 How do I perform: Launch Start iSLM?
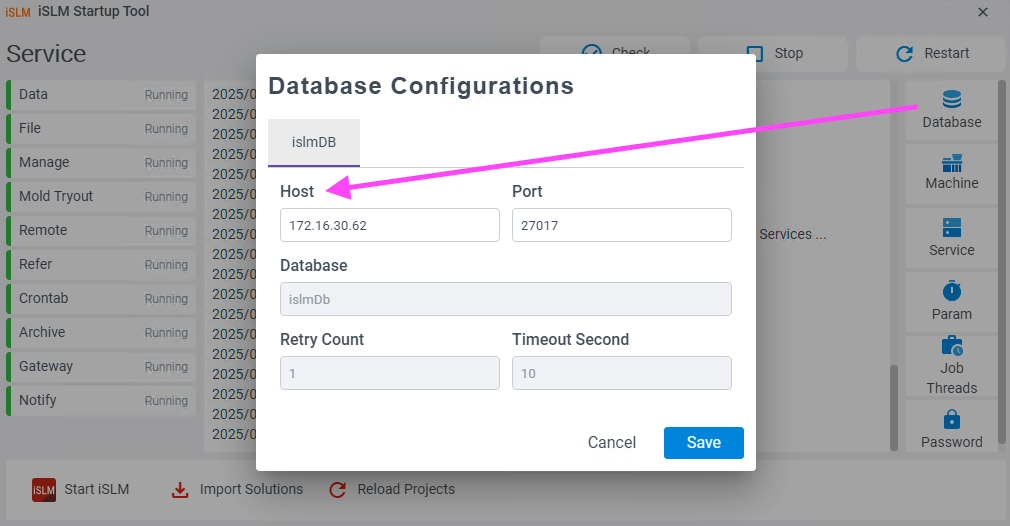coord(81,489)
